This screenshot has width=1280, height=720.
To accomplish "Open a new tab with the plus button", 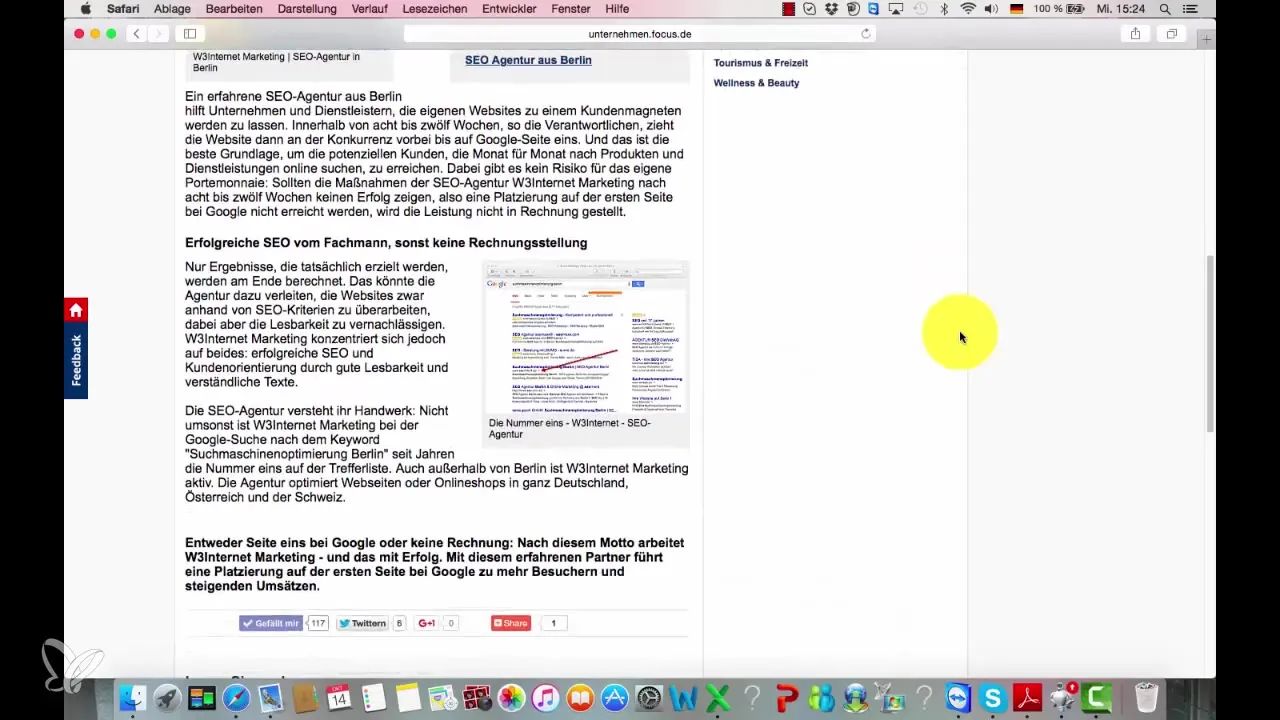I will 1206,40.
